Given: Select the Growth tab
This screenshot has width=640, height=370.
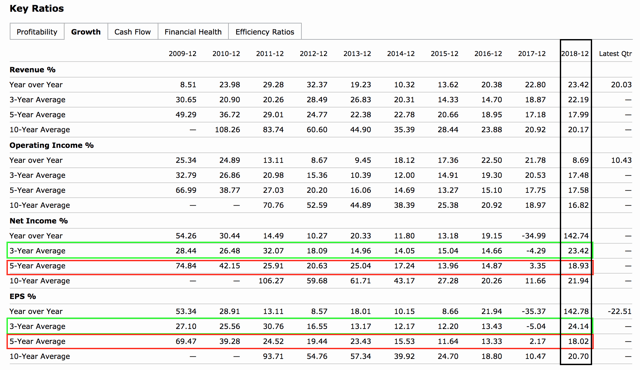Looking at the screenshot, I should (86, 32).
